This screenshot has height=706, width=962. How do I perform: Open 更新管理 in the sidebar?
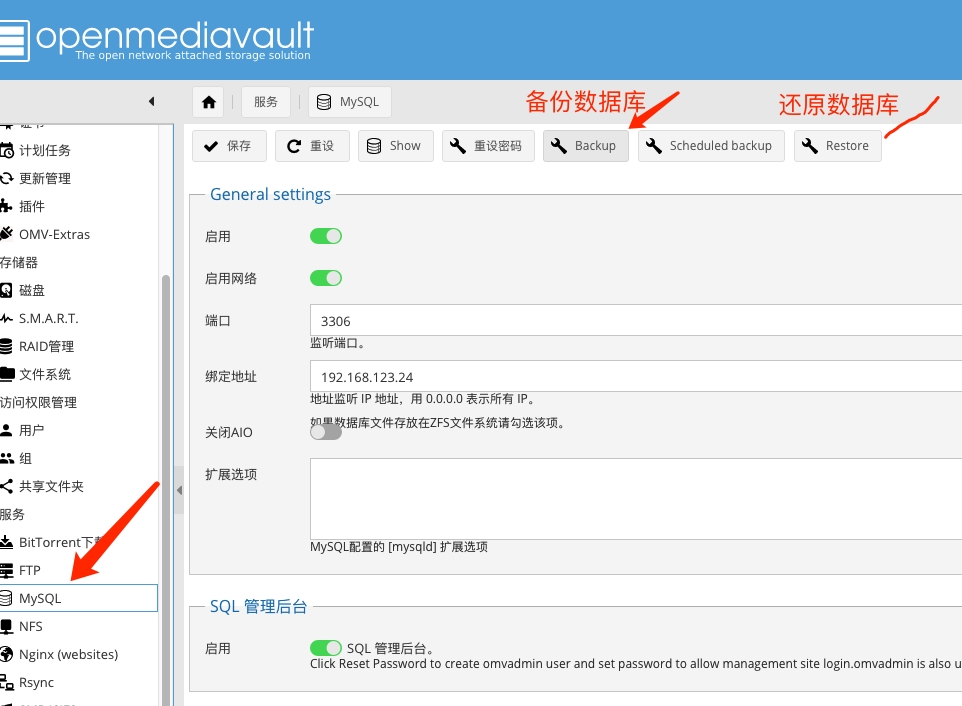tap(79, 178)
